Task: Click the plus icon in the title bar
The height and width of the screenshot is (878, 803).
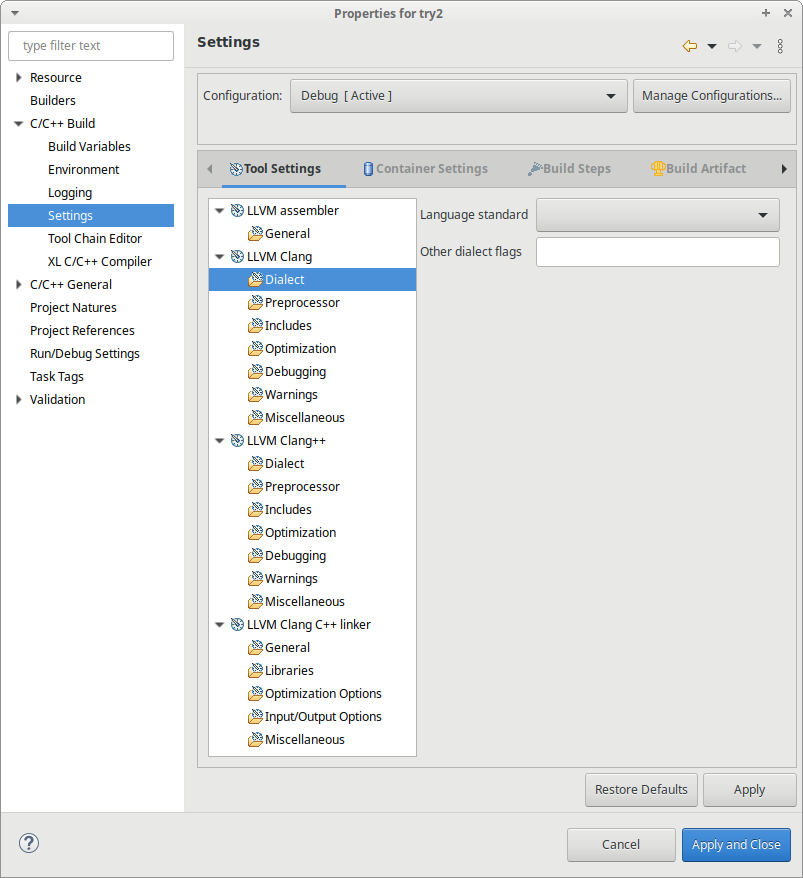Action: 765,12
